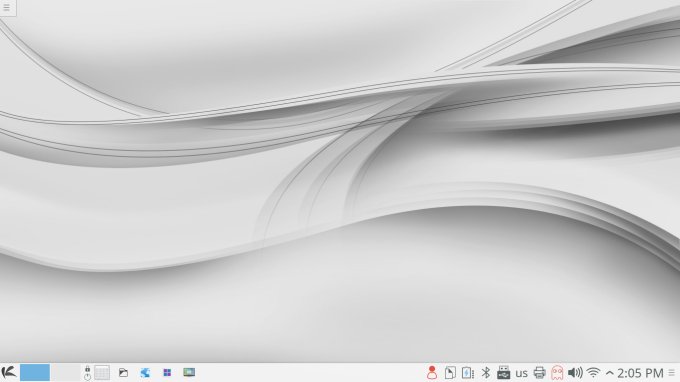Open the Wi-Fi networks tray icon
This screenshot has width=680, height=382.
[593, 372]
